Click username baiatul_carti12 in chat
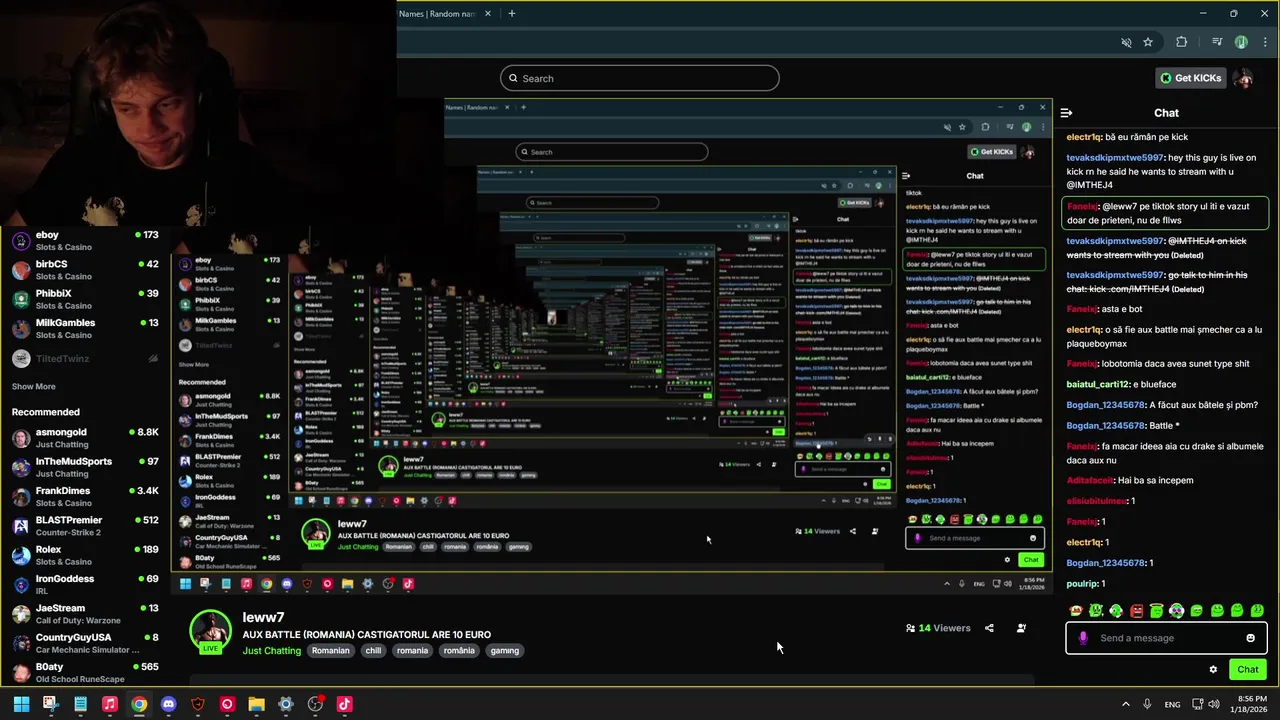 pyautogui.click(x=1097, y=384)
